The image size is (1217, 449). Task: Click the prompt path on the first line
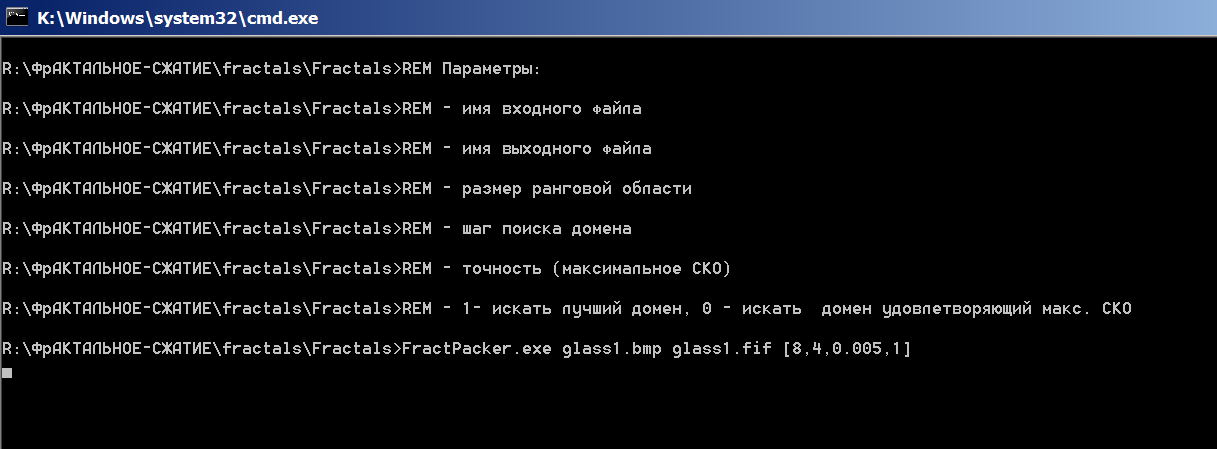(201, 69)
